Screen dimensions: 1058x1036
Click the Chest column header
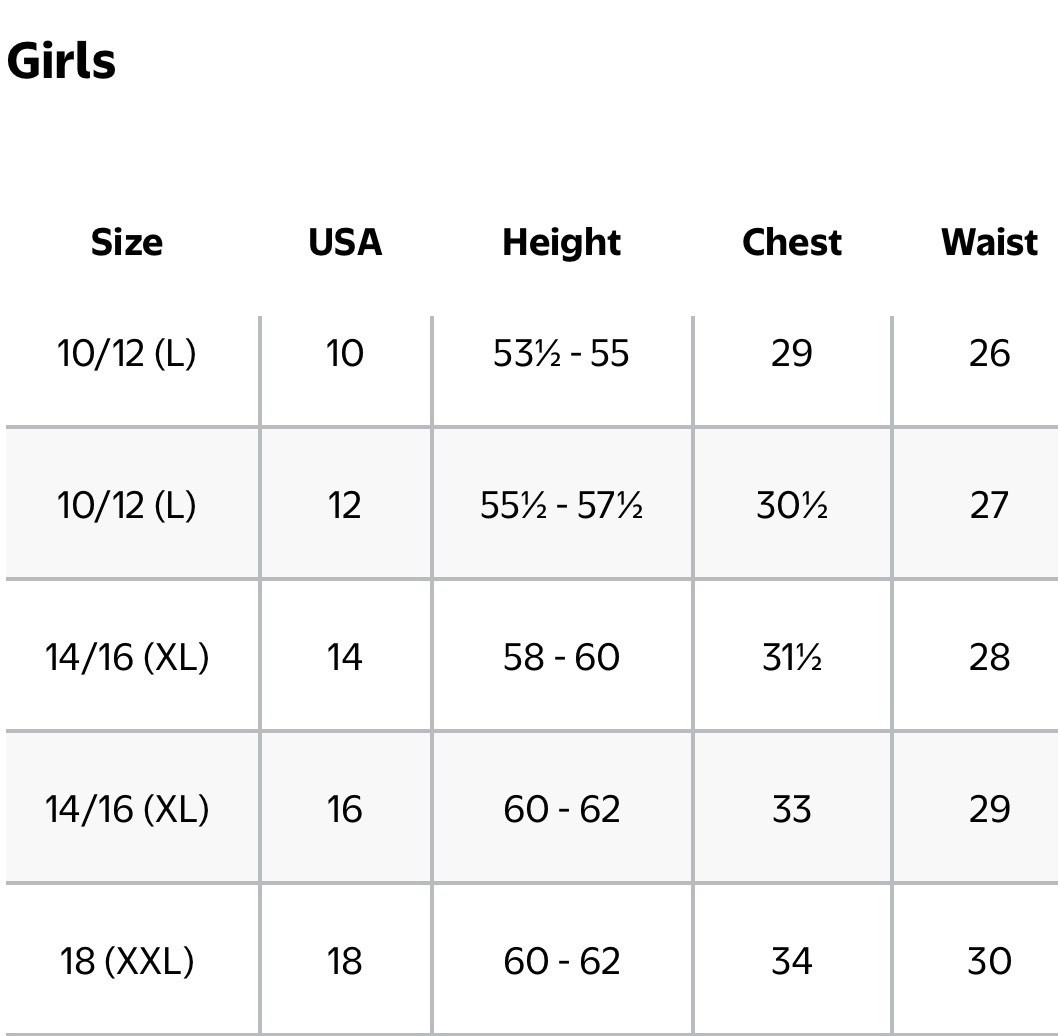click(x=791, y=242)
